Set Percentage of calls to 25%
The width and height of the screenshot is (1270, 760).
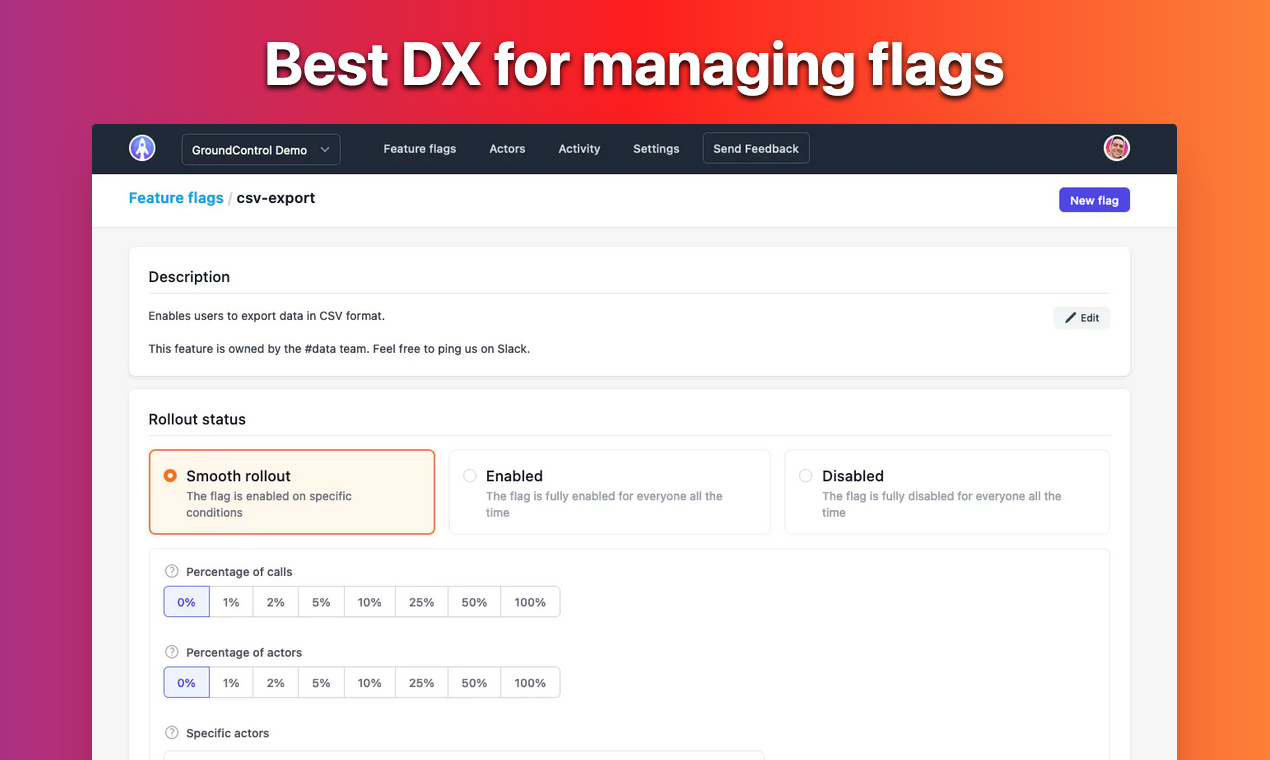pyautogui.click(x=422, y=602)
